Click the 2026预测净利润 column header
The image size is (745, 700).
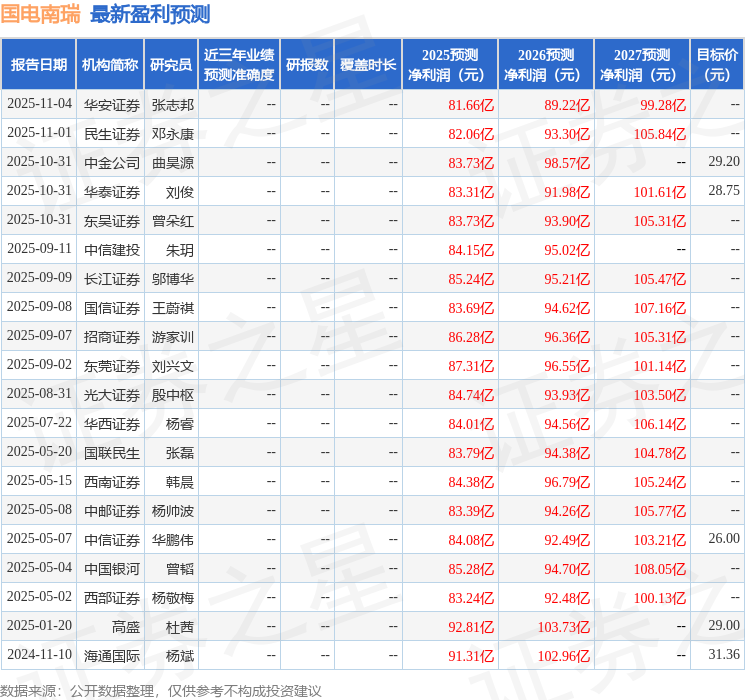pyautogui.click(x=545, y=65)
